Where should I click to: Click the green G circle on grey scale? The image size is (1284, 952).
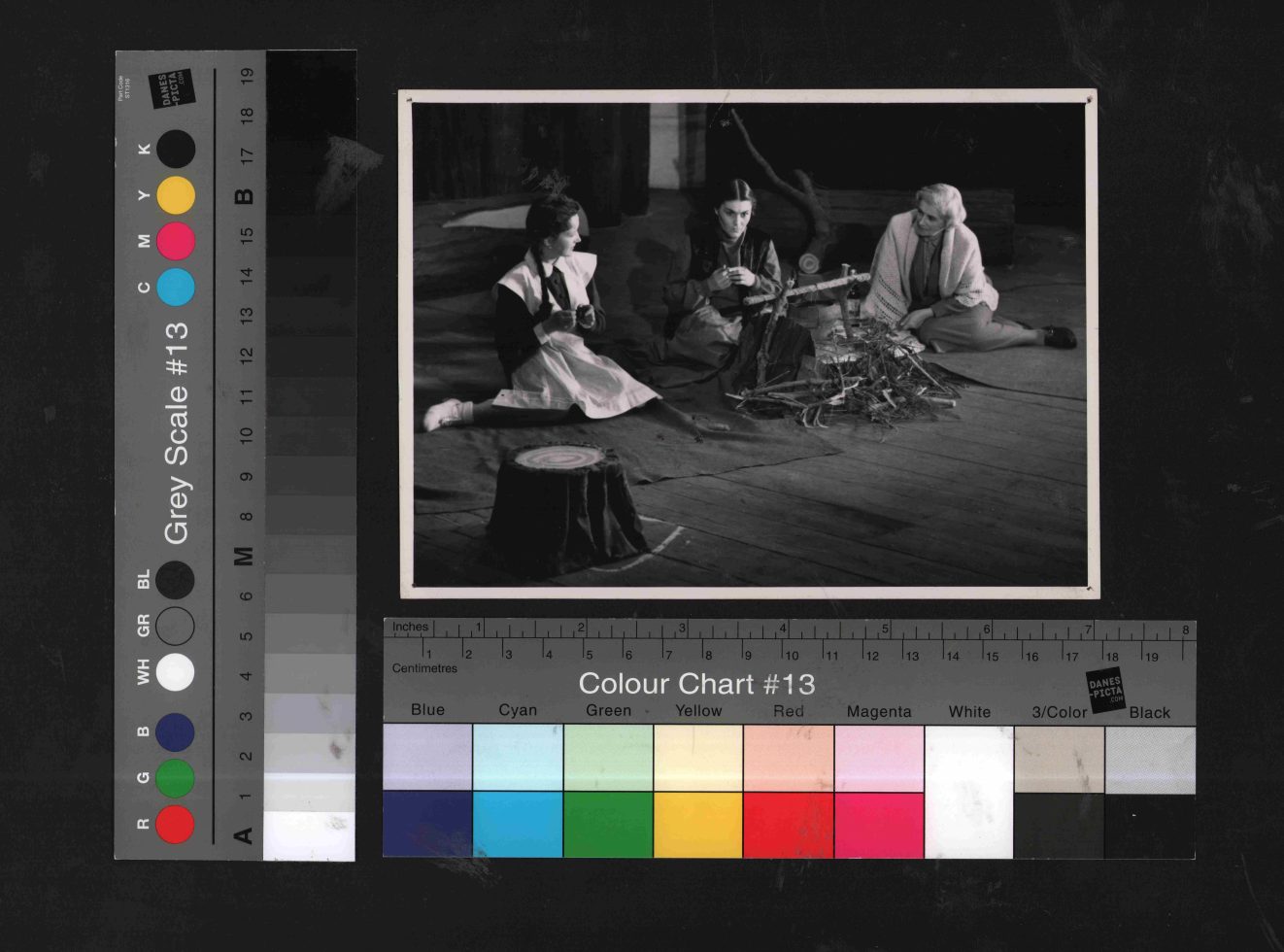click(x=176, y=778)
